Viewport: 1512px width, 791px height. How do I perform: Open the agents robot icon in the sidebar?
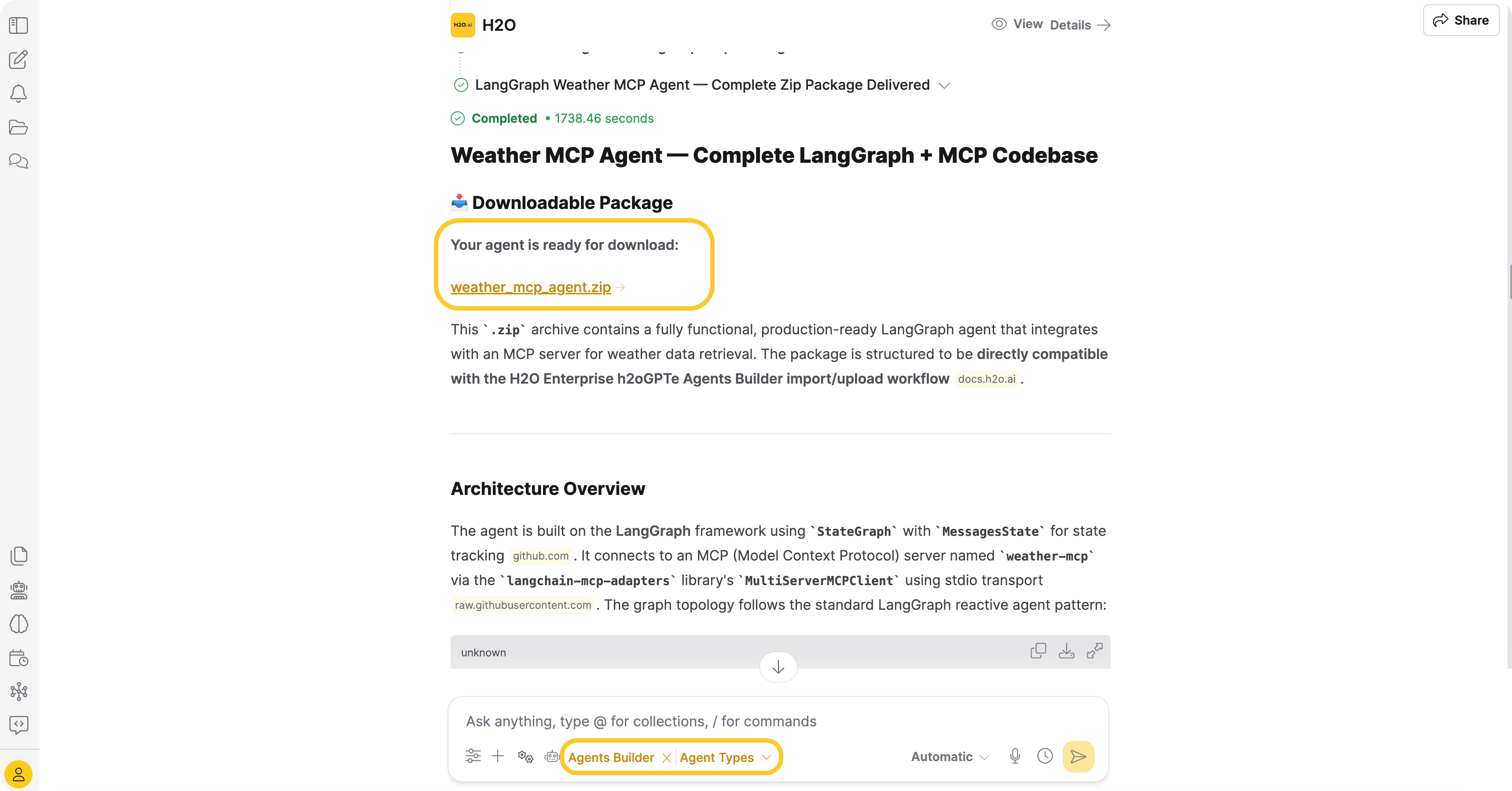tap(19, 590)
